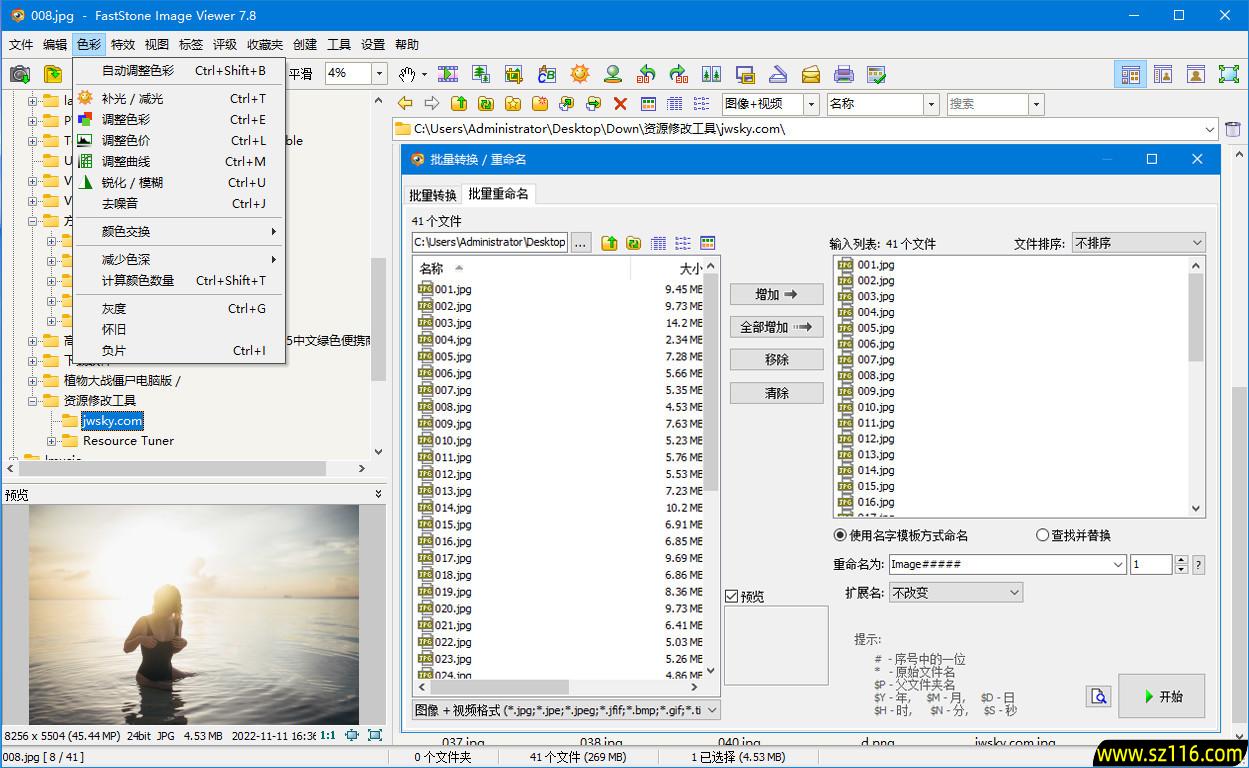Print the current image
The image size is (1249, 768).
(x=845, y=73)
